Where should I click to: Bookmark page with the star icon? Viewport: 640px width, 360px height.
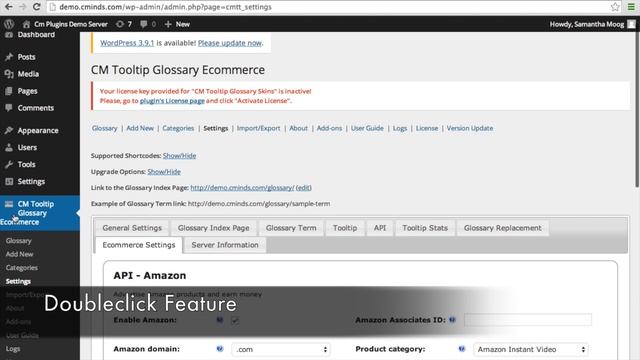click(615, 7)
